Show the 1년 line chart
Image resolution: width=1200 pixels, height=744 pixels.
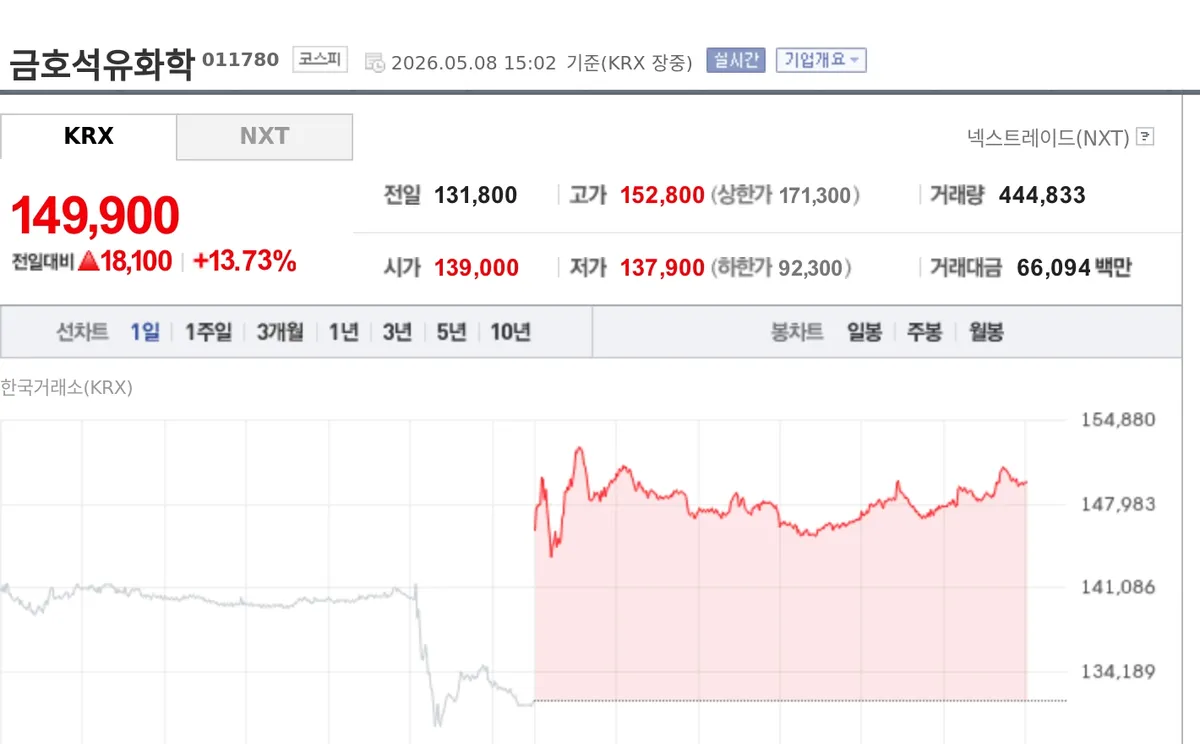point(344,332)
